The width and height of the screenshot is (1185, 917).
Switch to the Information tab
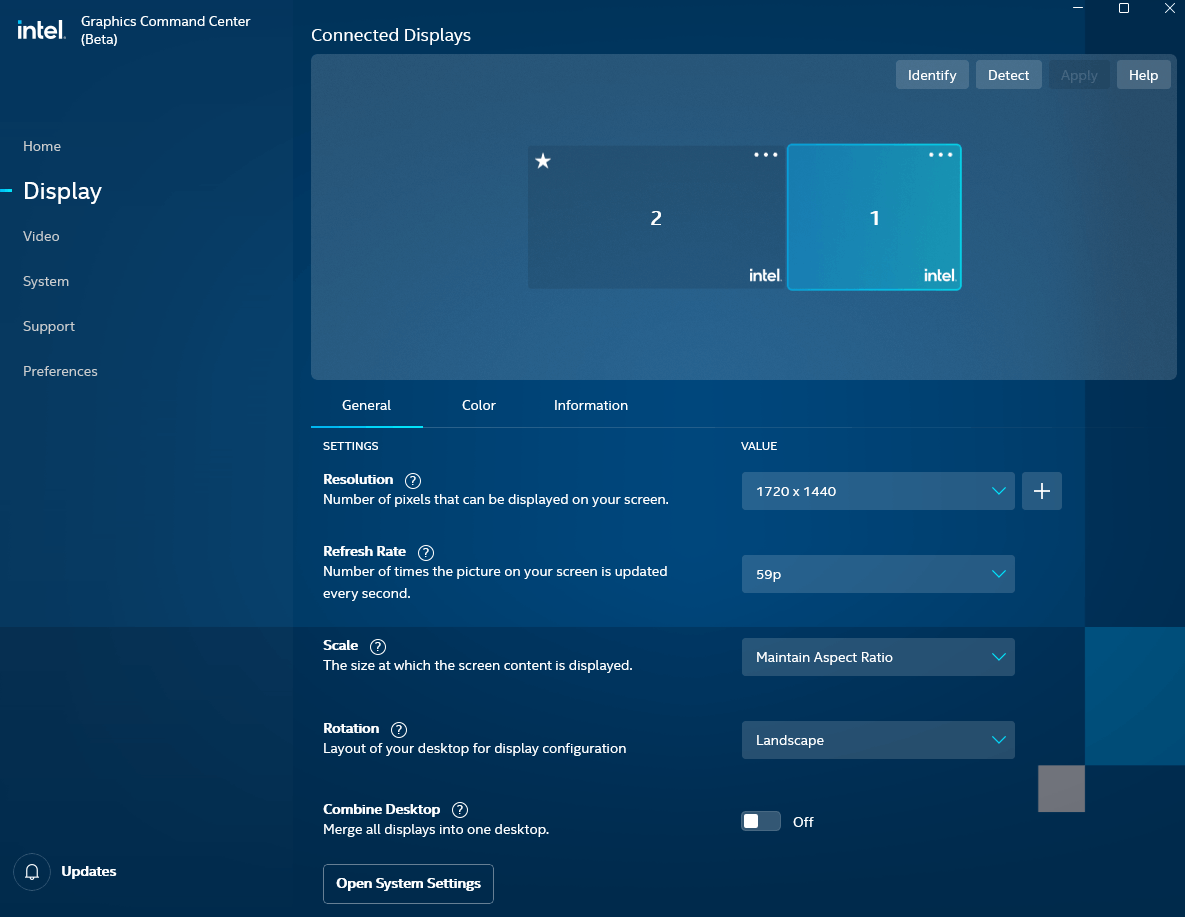tap(590, 405)
